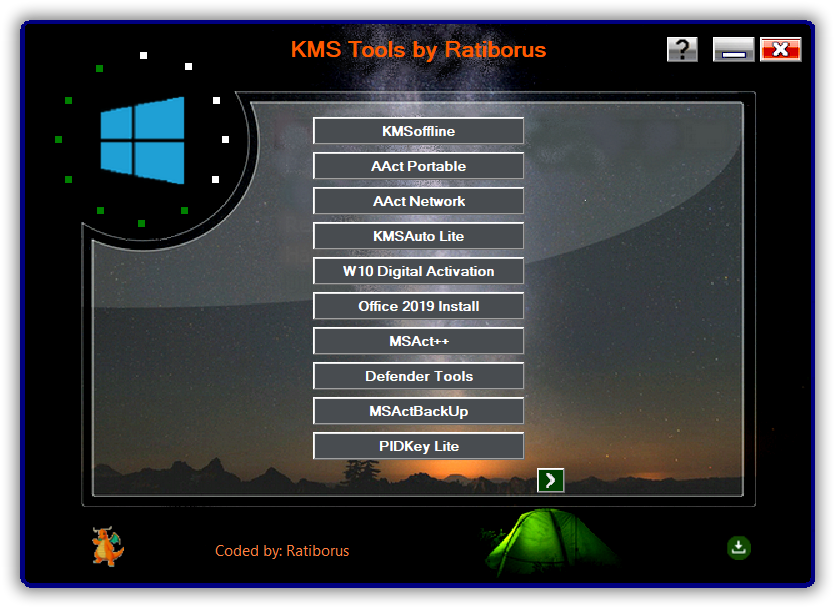Launch PIDKey Lite
835x608 pixels.
(418, 446)
